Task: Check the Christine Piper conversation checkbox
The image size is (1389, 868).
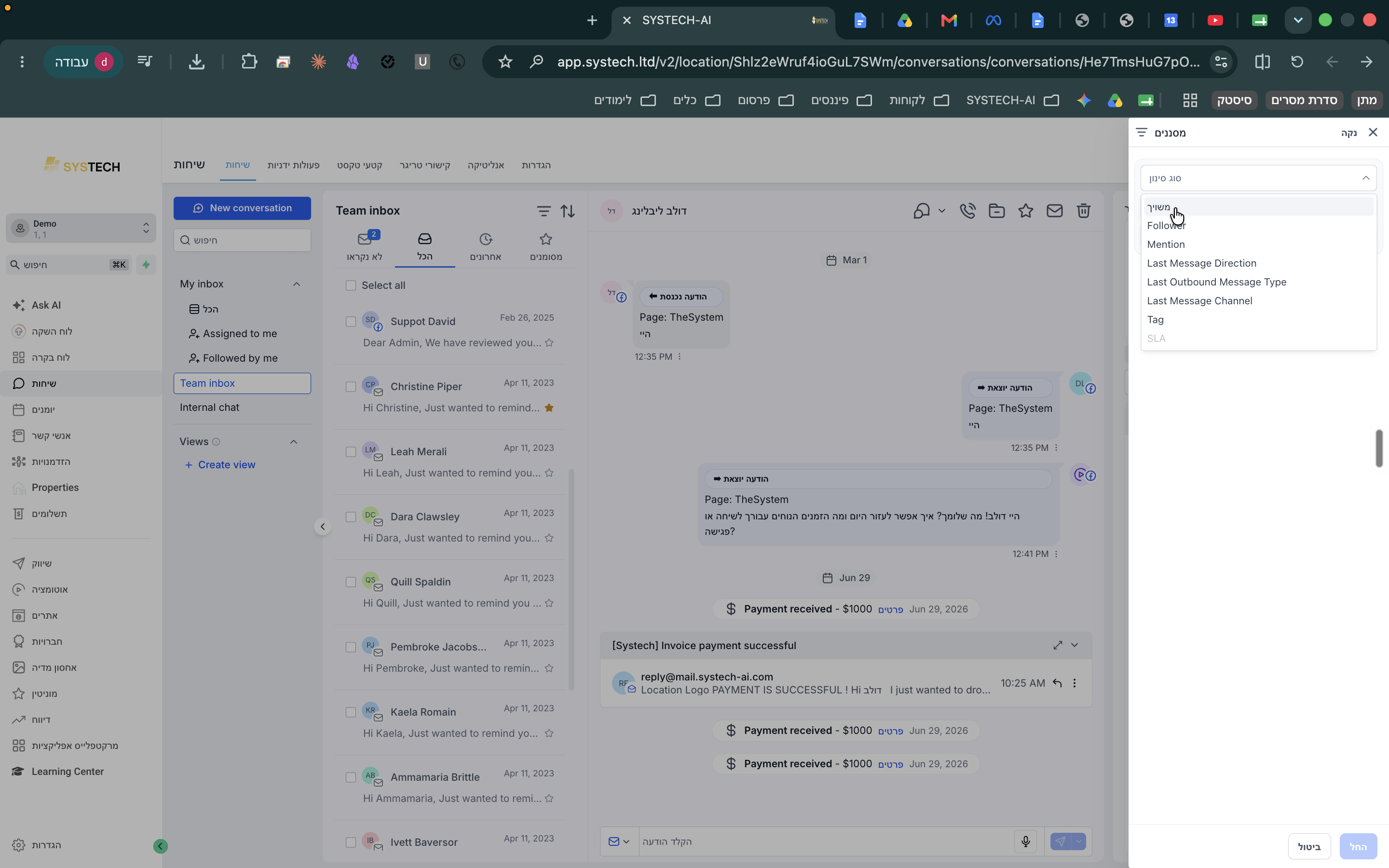Action: pyautogui.click(x=351, y=387)
